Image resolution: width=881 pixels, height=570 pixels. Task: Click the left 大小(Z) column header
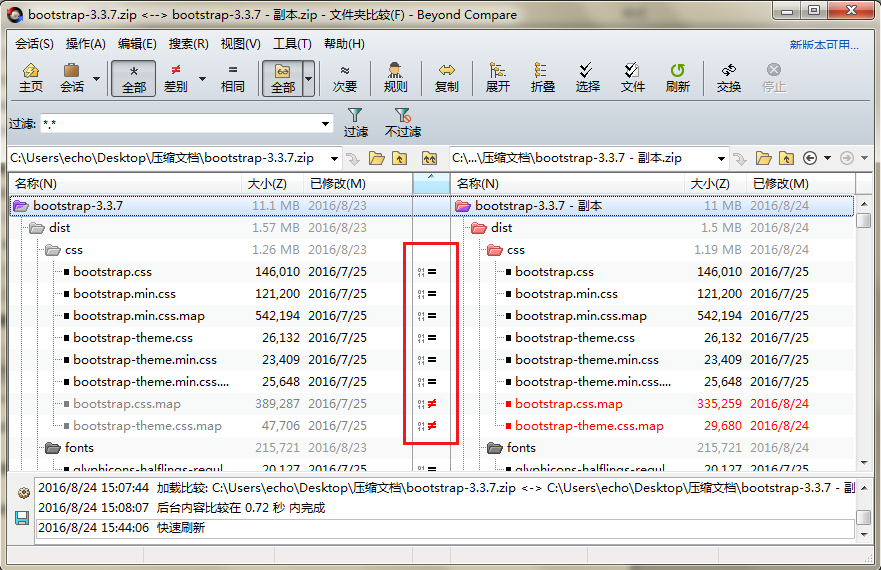[x=273, y=184]
